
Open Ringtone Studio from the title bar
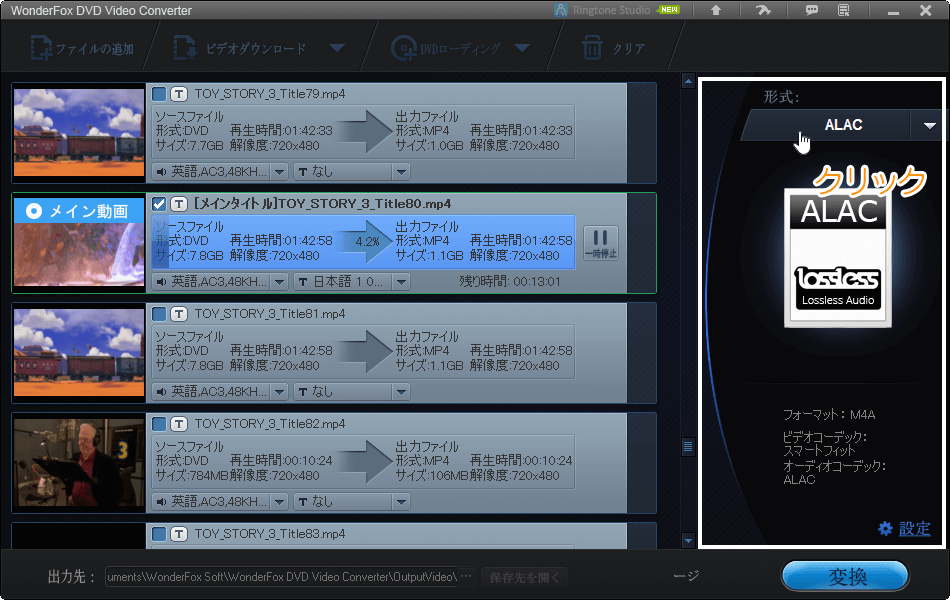point(617,10)
